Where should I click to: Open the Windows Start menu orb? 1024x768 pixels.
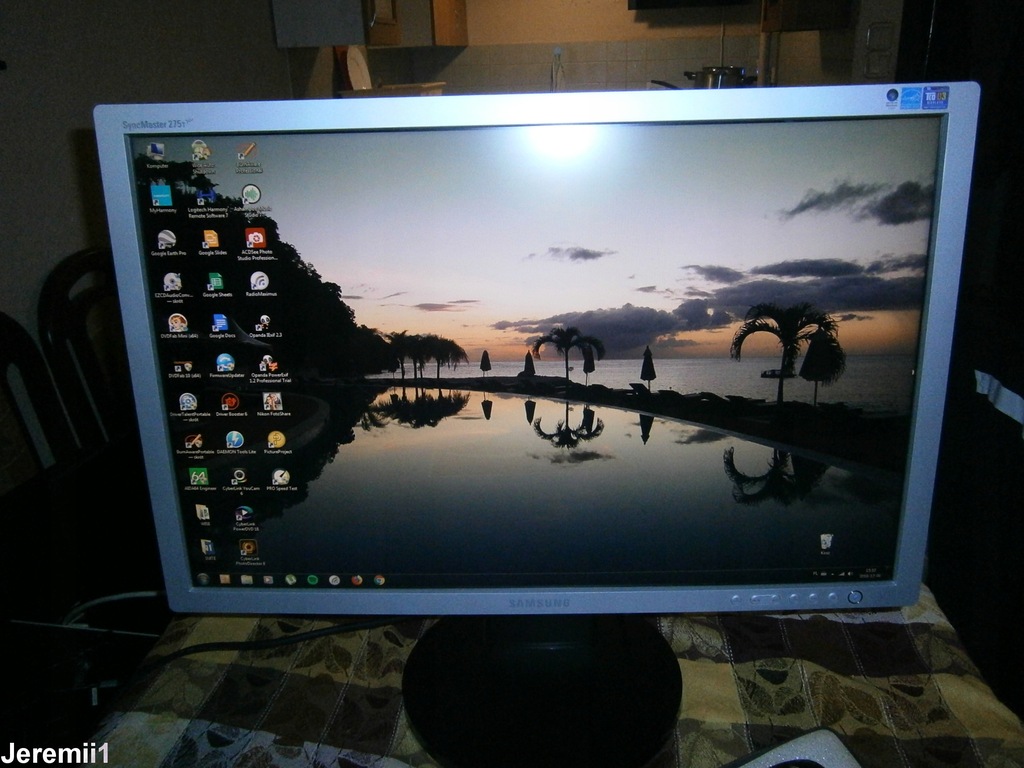point(202,579)
